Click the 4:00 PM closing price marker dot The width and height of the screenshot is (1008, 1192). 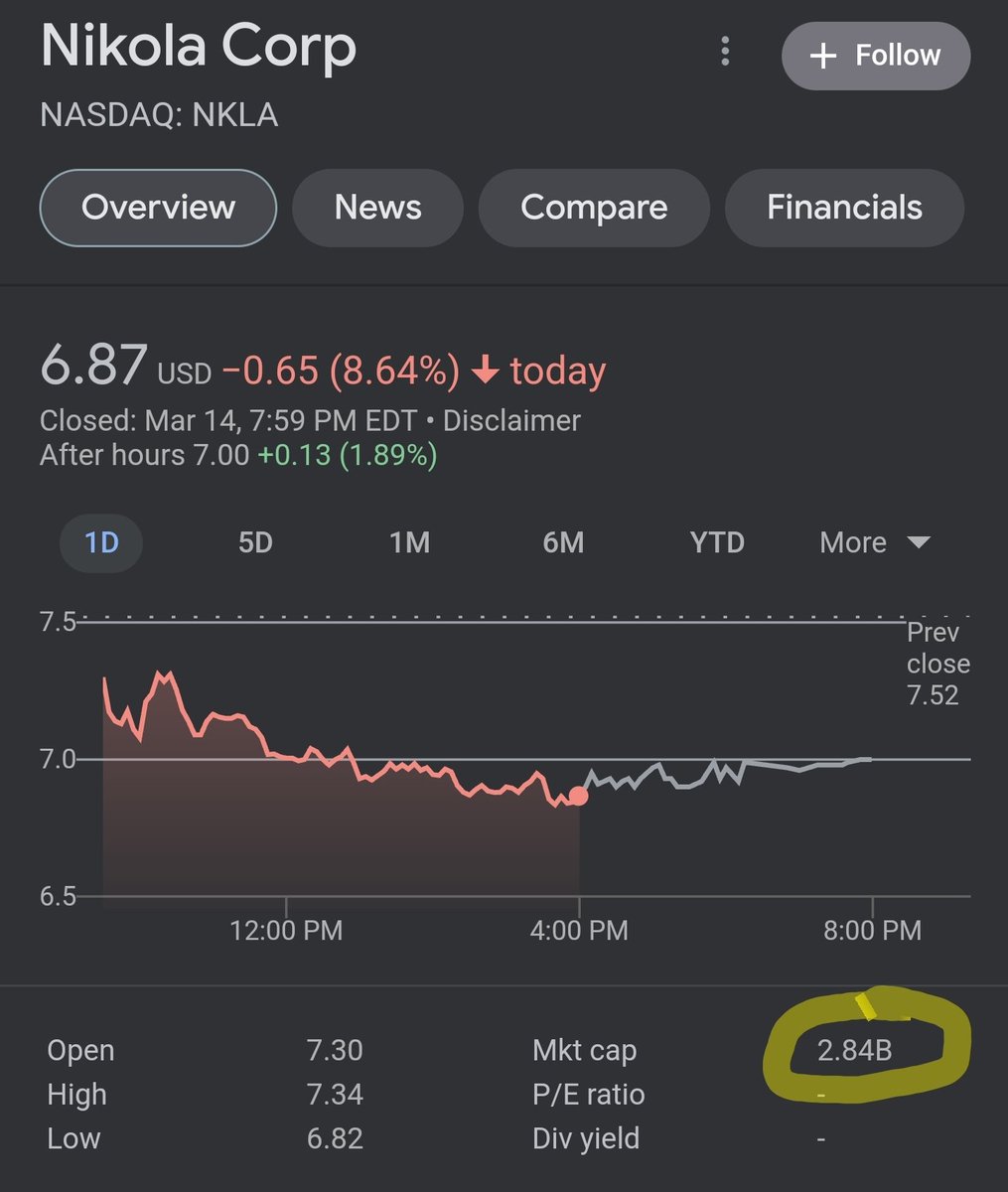pos(578,796)
